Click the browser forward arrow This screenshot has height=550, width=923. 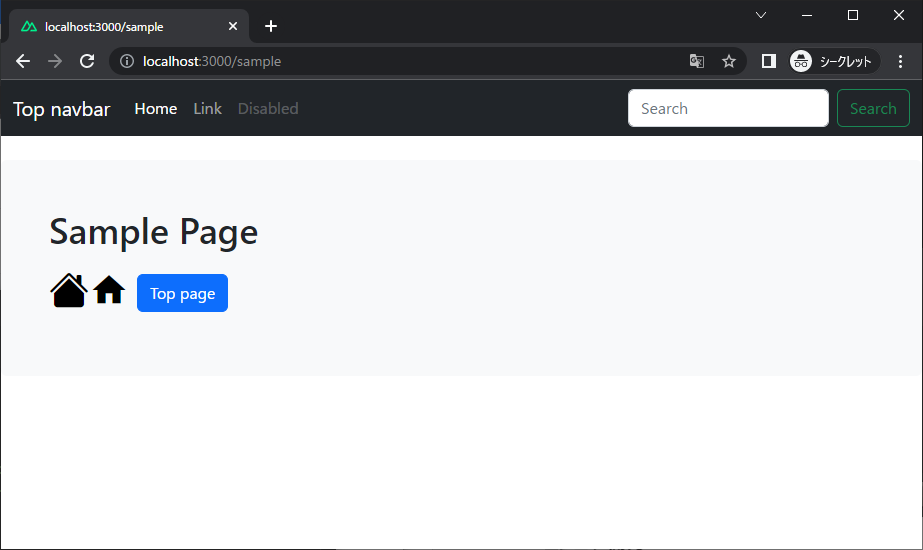click(55, 61)
